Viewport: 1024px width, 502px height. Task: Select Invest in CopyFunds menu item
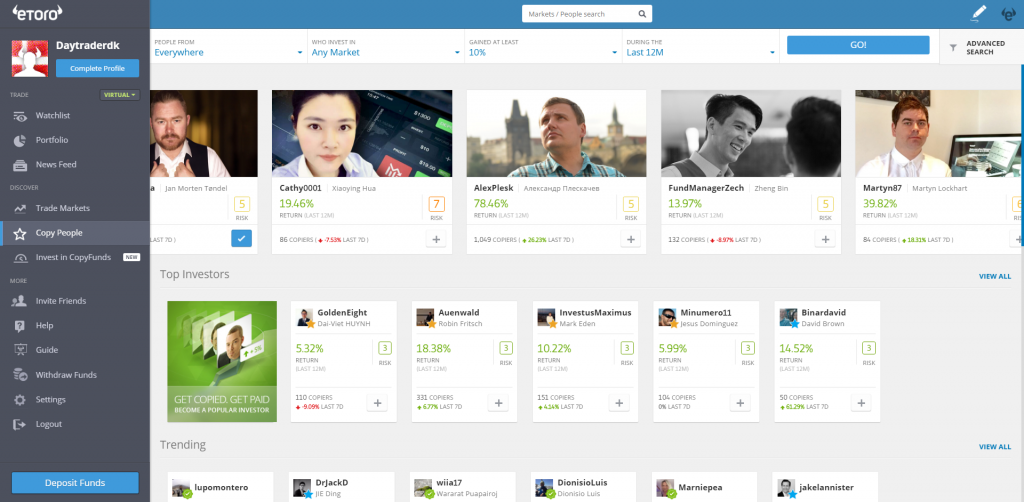point(75,257)
